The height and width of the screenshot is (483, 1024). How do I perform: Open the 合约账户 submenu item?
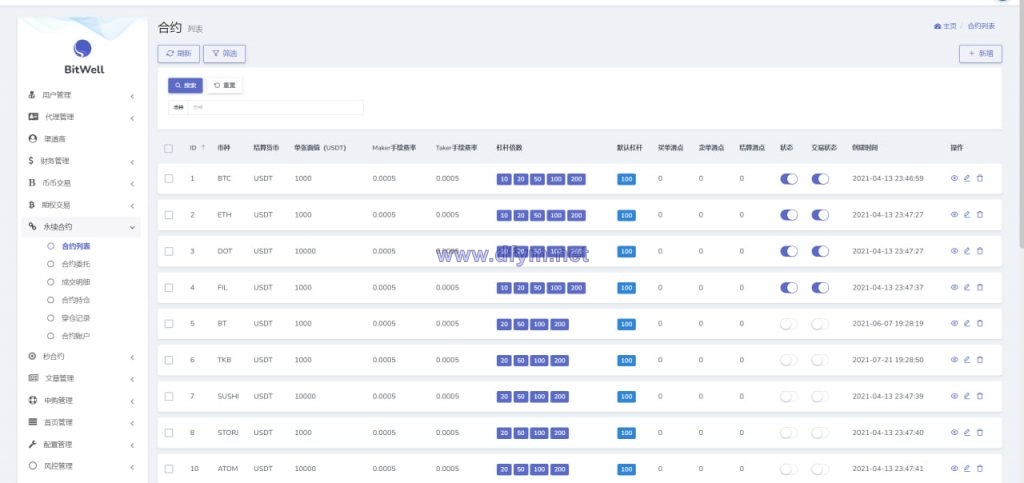(76, 336)
